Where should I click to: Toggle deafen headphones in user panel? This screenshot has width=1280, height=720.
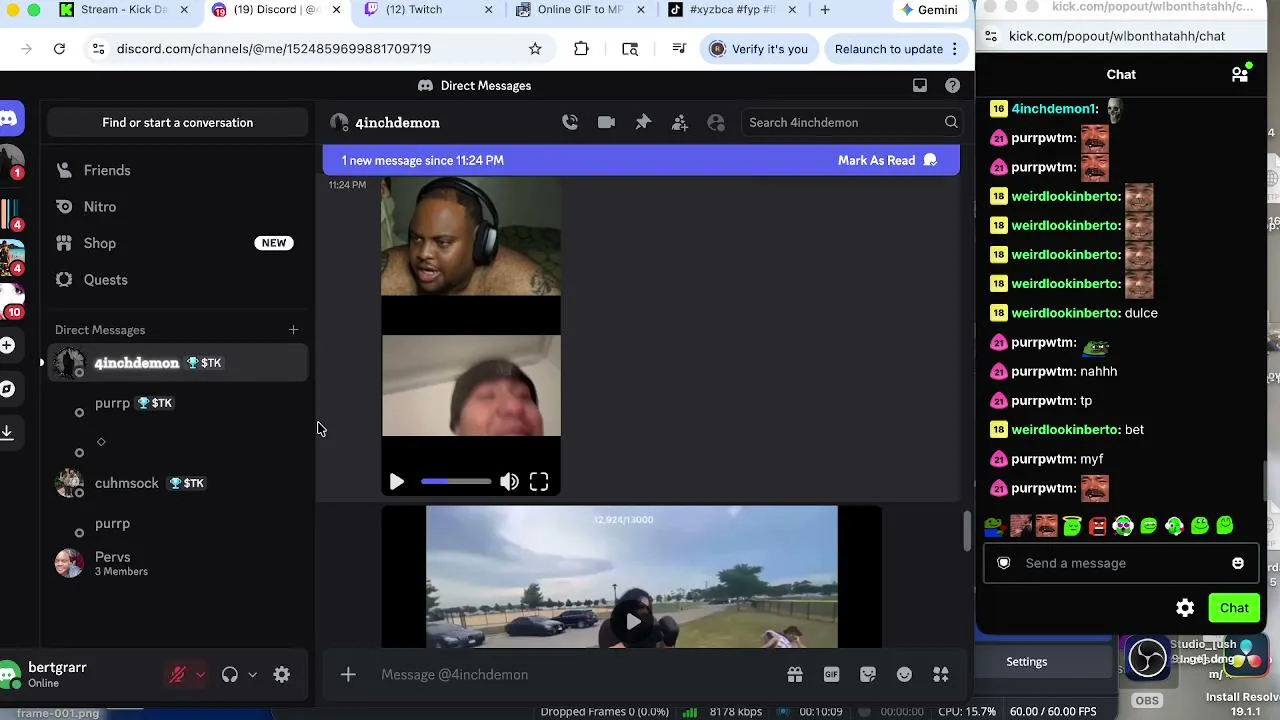pyautogui.click(x=230, y=675)
